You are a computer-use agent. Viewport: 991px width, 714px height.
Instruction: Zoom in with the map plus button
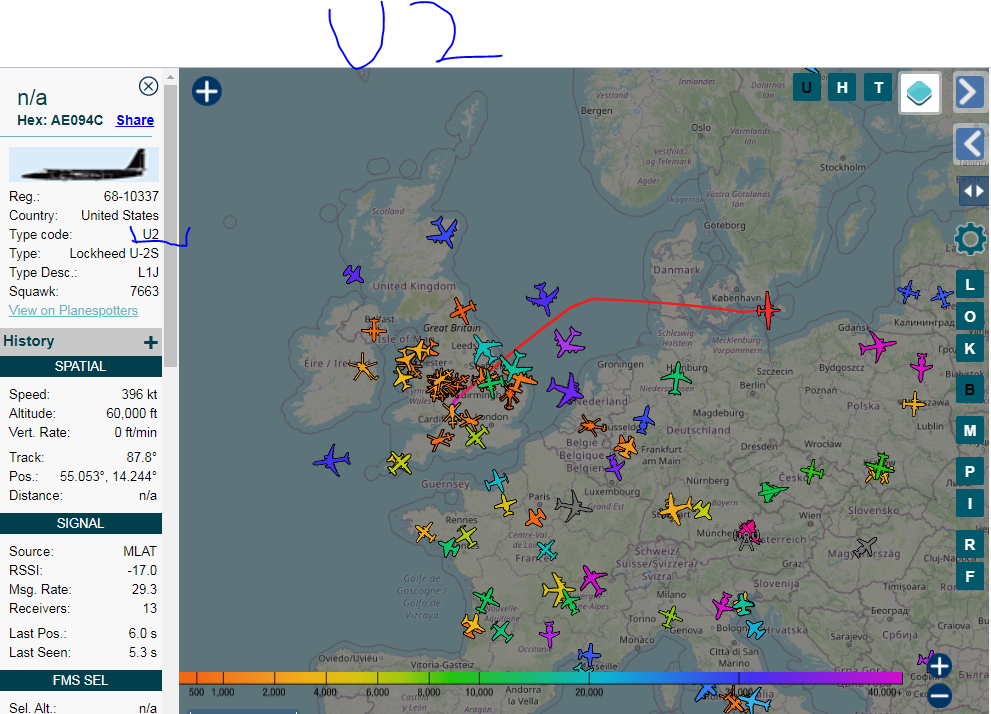[939, 665]
